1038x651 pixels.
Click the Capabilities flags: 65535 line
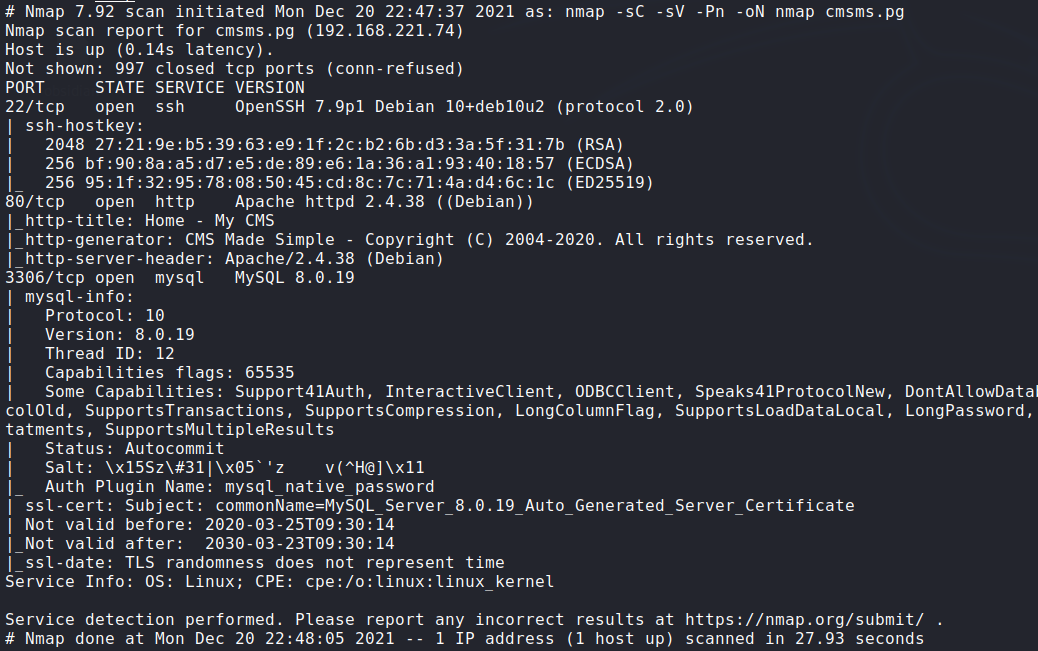[x=169, y=374]
